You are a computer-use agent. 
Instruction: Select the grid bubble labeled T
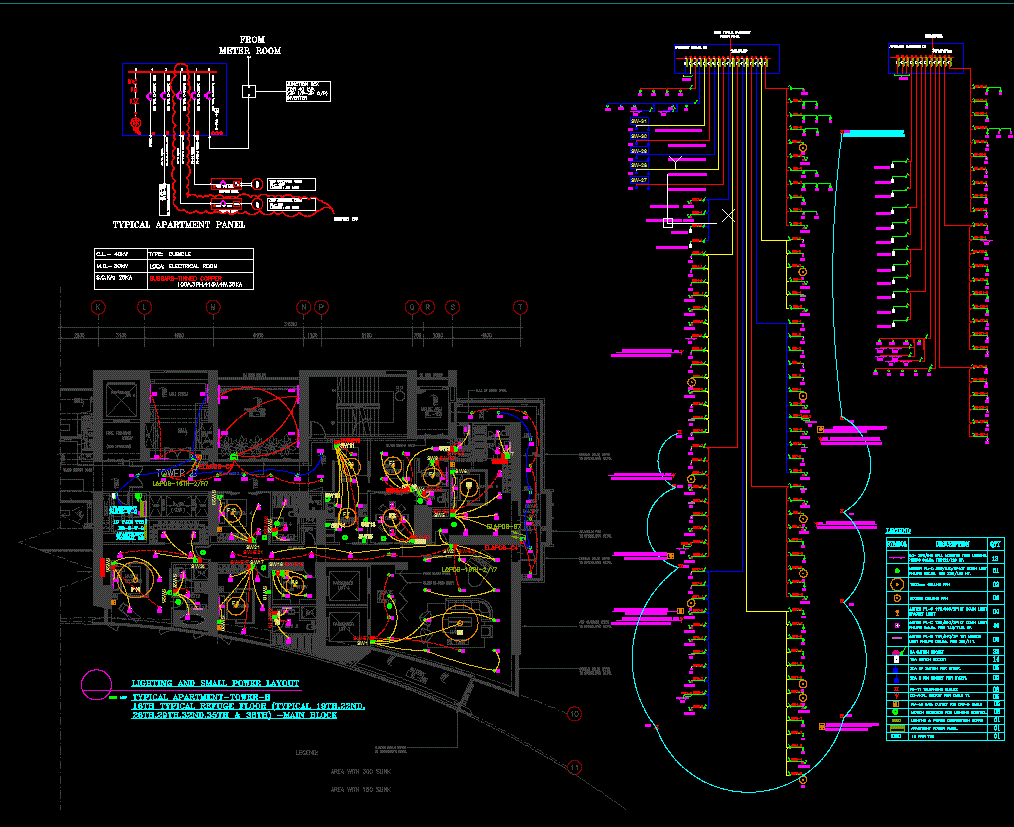(x=520, y=307)
